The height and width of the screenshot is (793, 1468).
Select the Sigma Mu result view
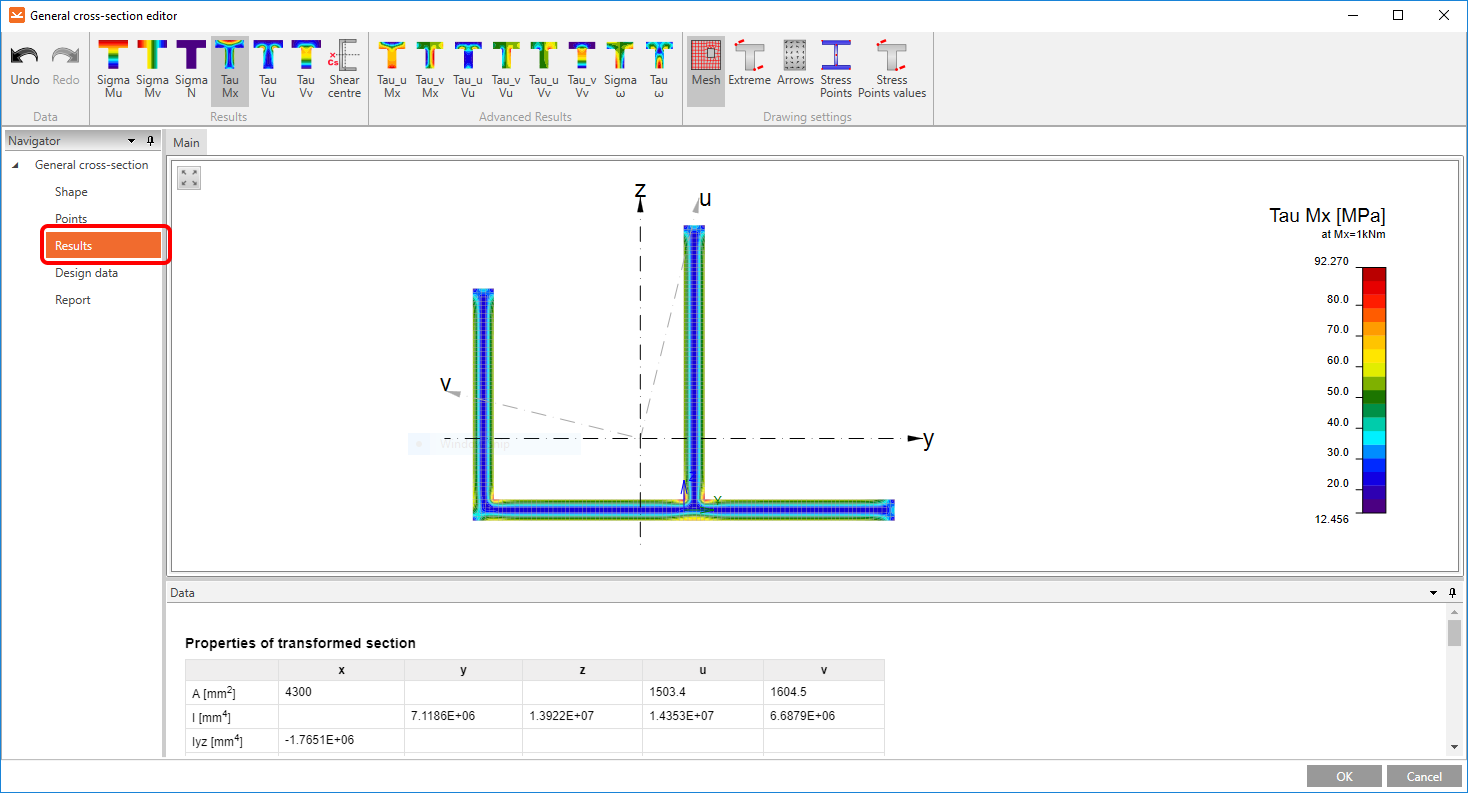click(x=113, y=69)
